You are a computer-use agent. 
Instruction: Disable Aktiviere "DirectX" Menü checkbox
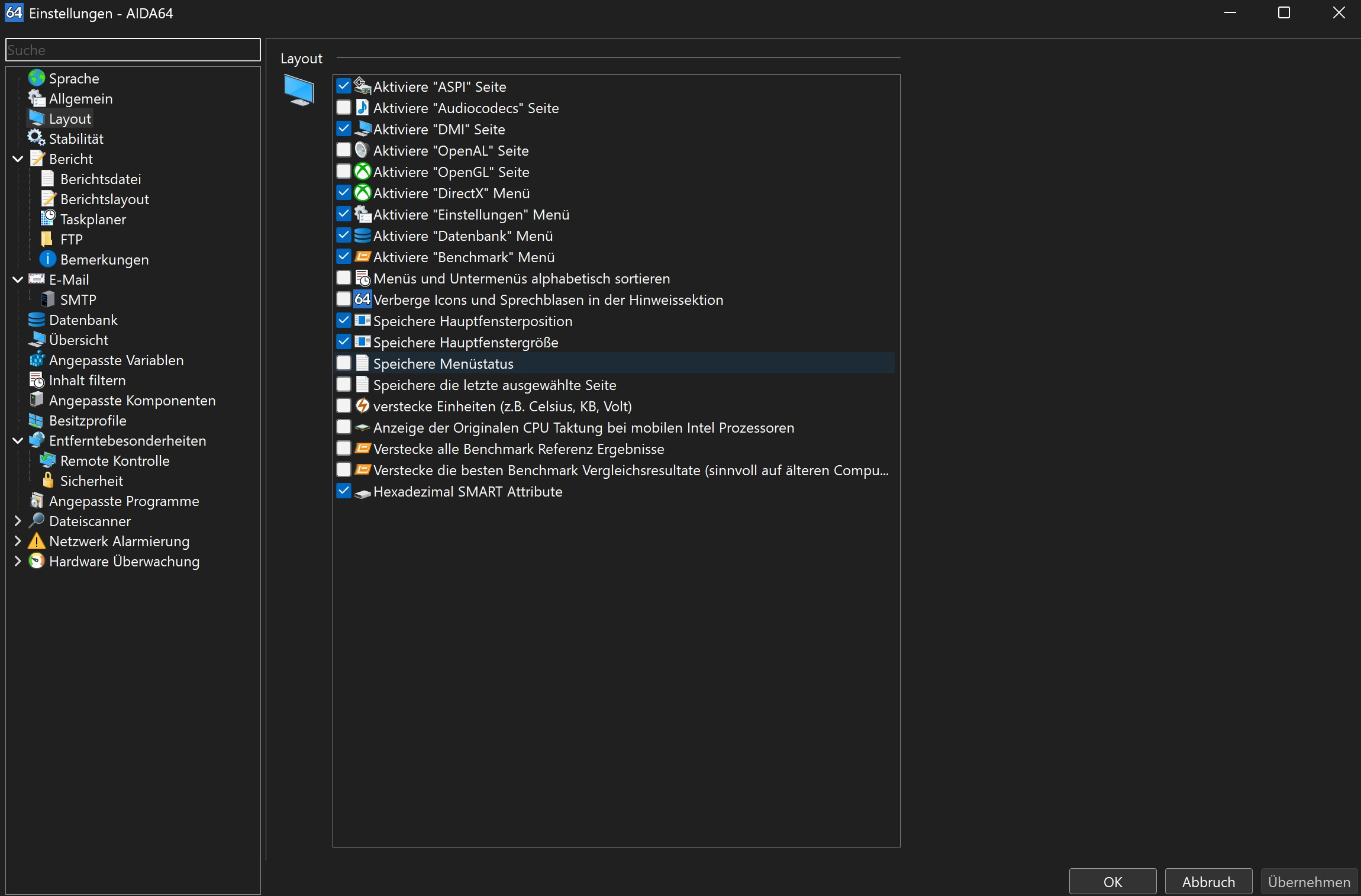tap(344, 192)
